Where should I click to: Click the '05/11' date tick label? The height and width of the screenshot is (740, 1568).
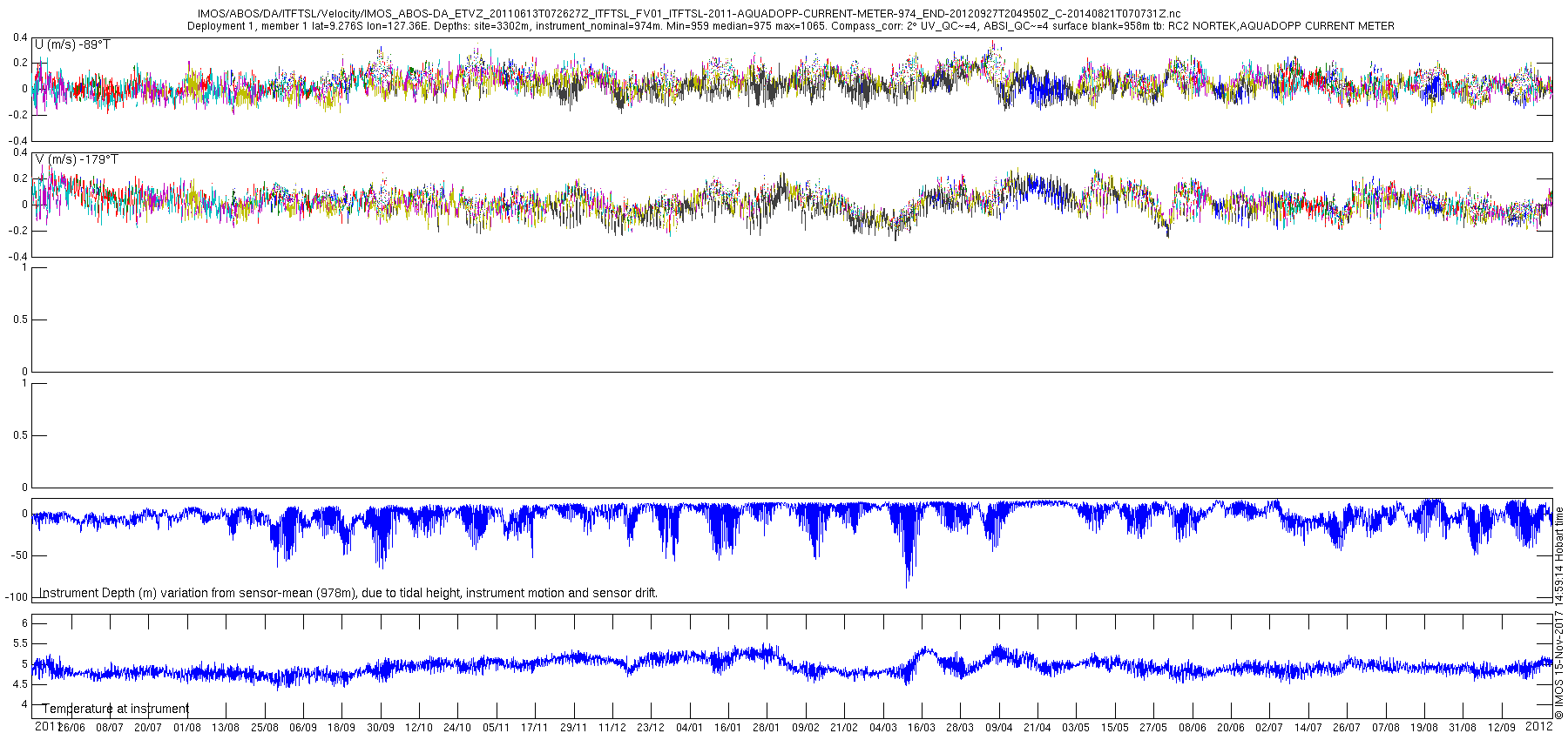(497, 728)
